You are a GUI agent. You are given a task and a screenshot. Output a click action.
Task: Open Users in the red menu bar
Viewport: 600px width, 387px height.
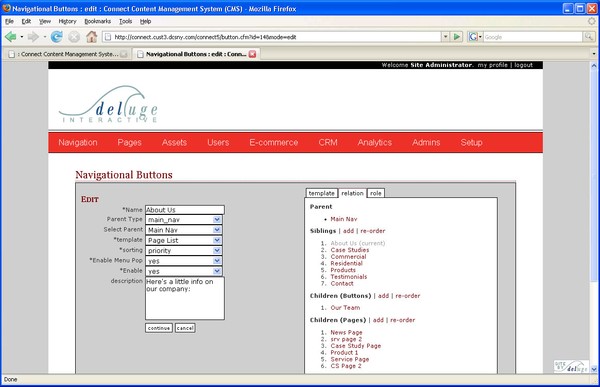tap(218, 142)
